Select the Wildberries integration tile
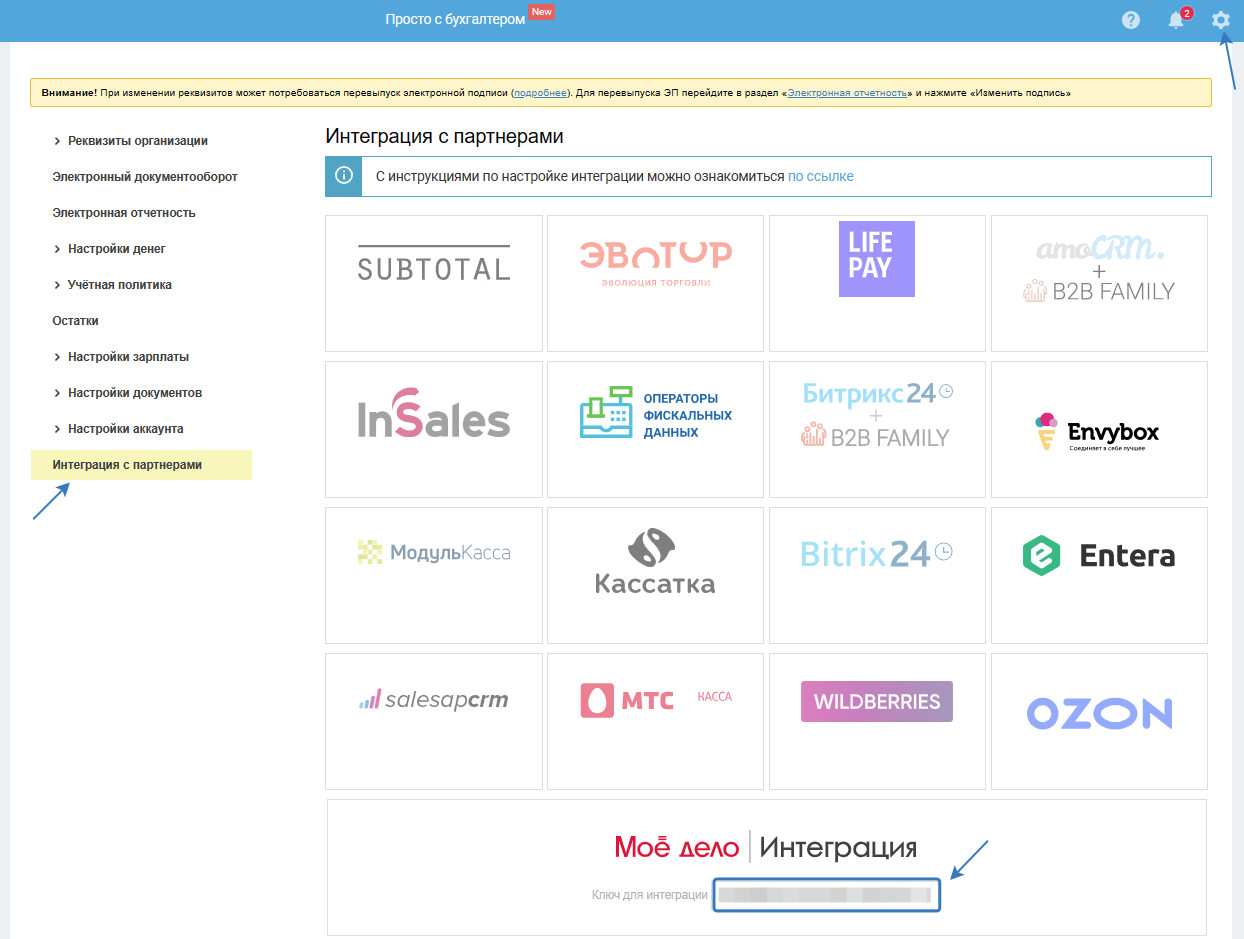Image resolution: width=1244 pixels, height=939 pixels. coord(877,721)
